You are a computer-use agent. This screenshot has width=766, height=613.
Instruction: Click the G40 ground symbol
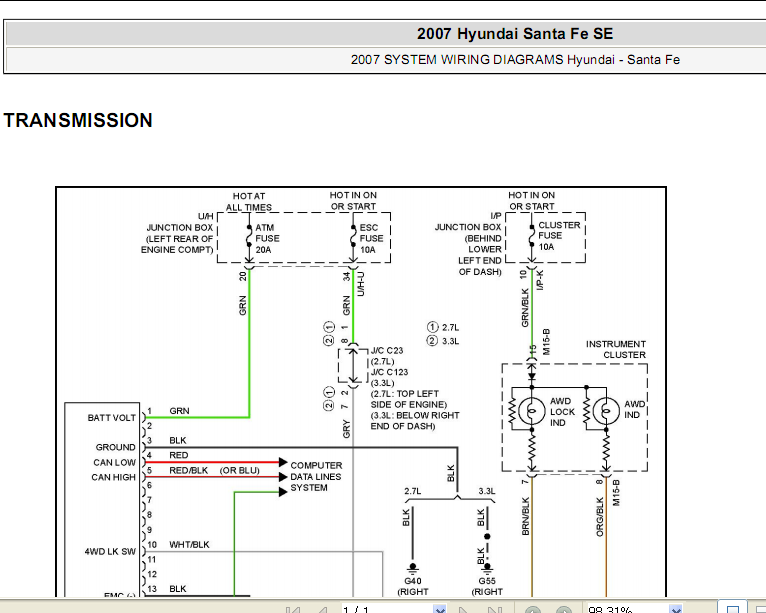(413, 568)
